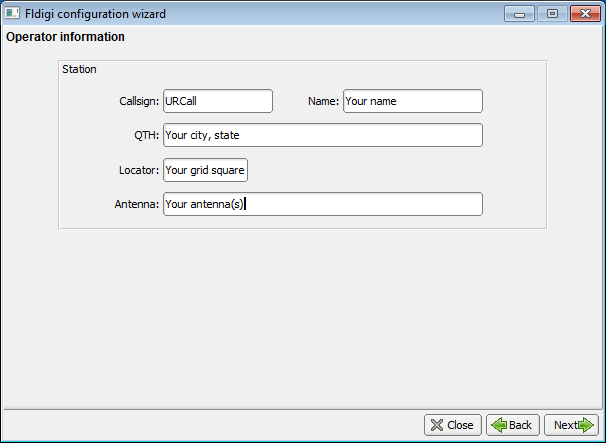Screen dimensions: 606x443
Task: Minimize the Fldigi configuration wizard window
Action: tap(519, 14)
